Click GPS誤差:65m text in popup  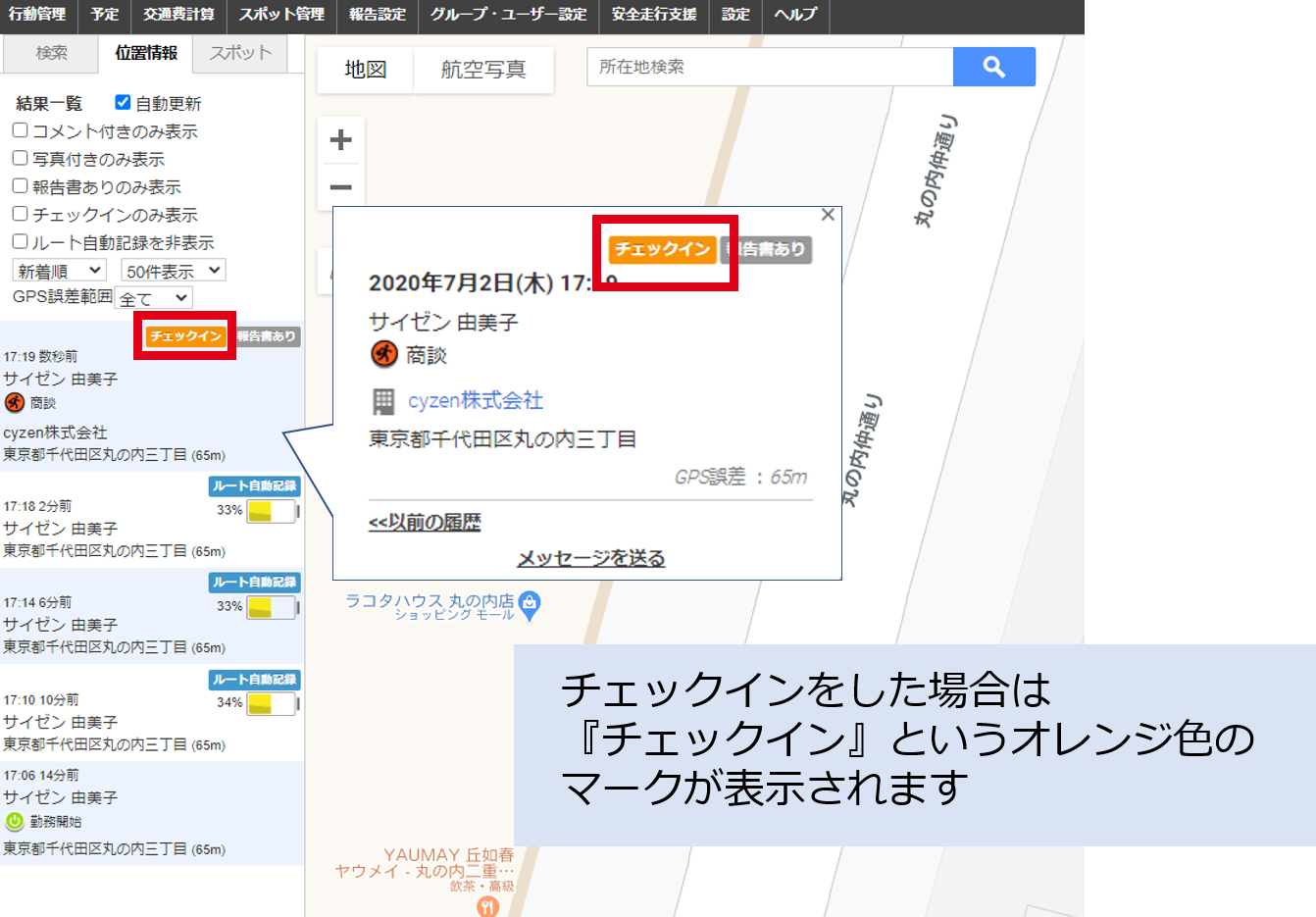coord(740,478)
